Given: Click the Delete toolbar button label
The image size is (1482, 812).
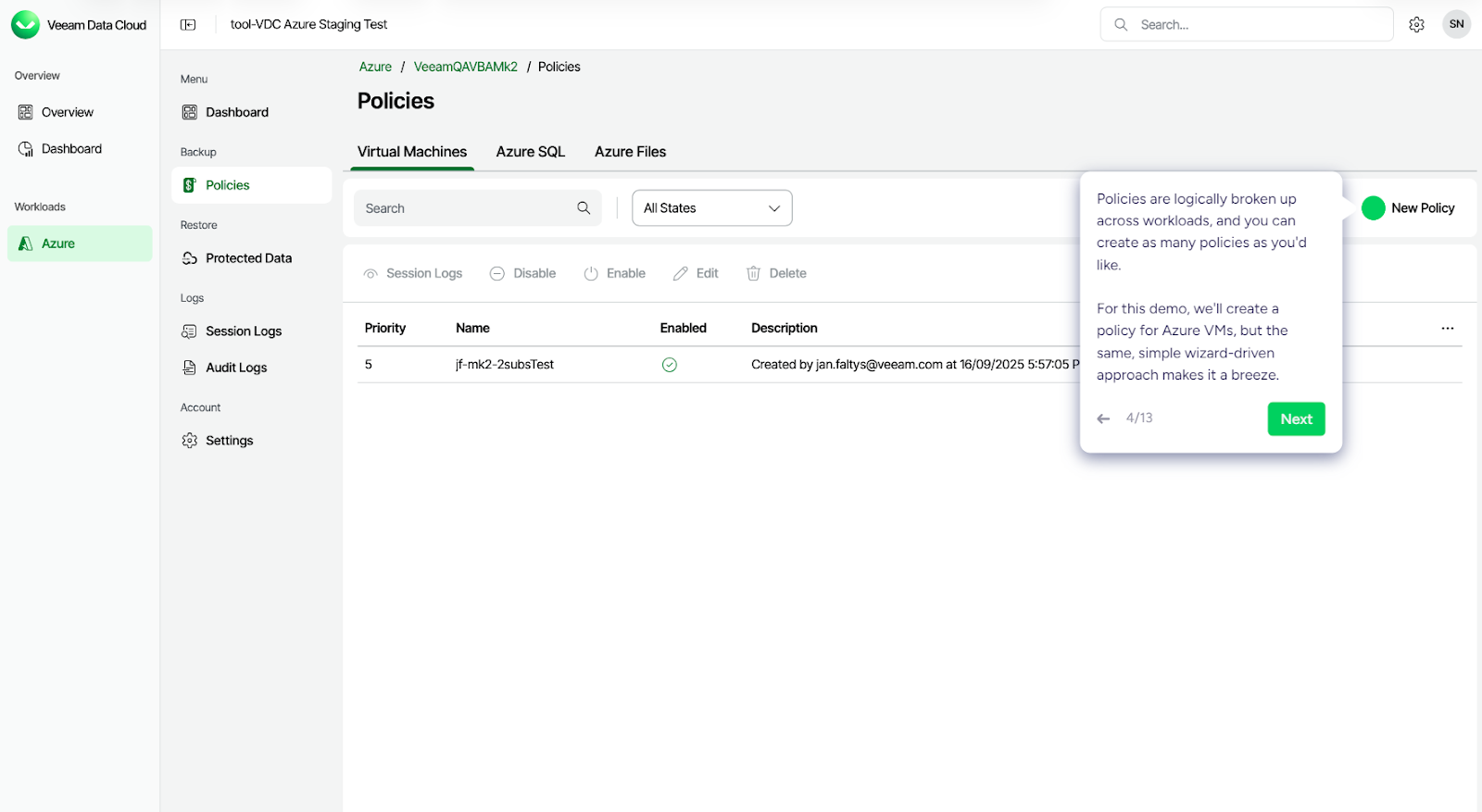Looking at the screenshot, I should coord(787,274).
